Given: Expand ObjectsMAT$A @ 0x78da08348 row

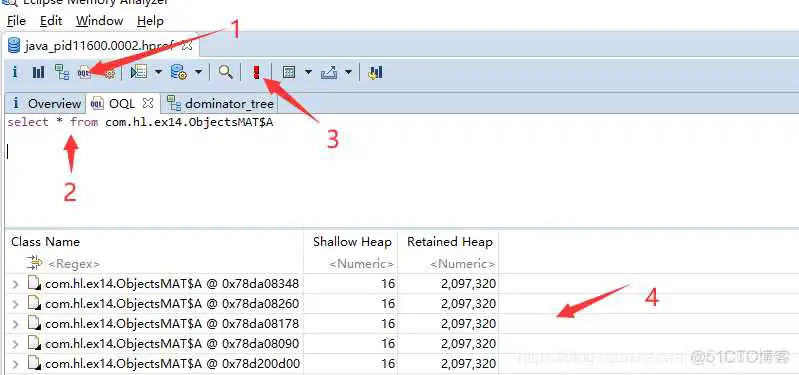Looking at the screenshot, I should 15,284.
